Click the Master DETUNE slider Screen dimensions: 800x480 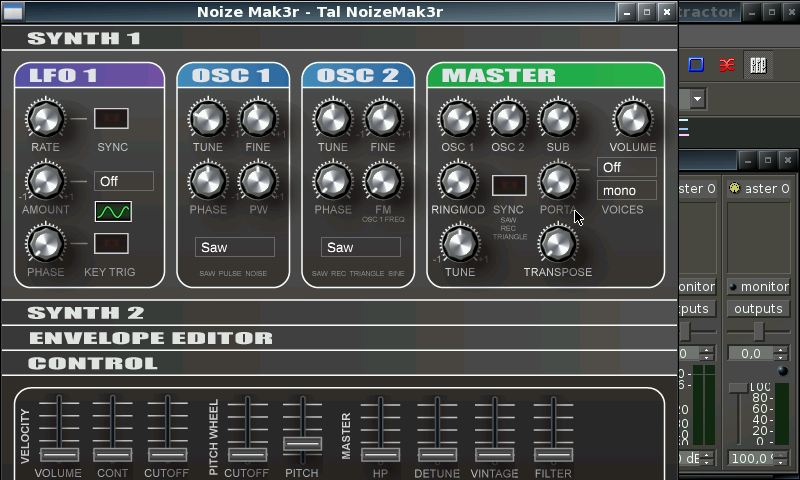pyautogui.click(x=437, y=454)
